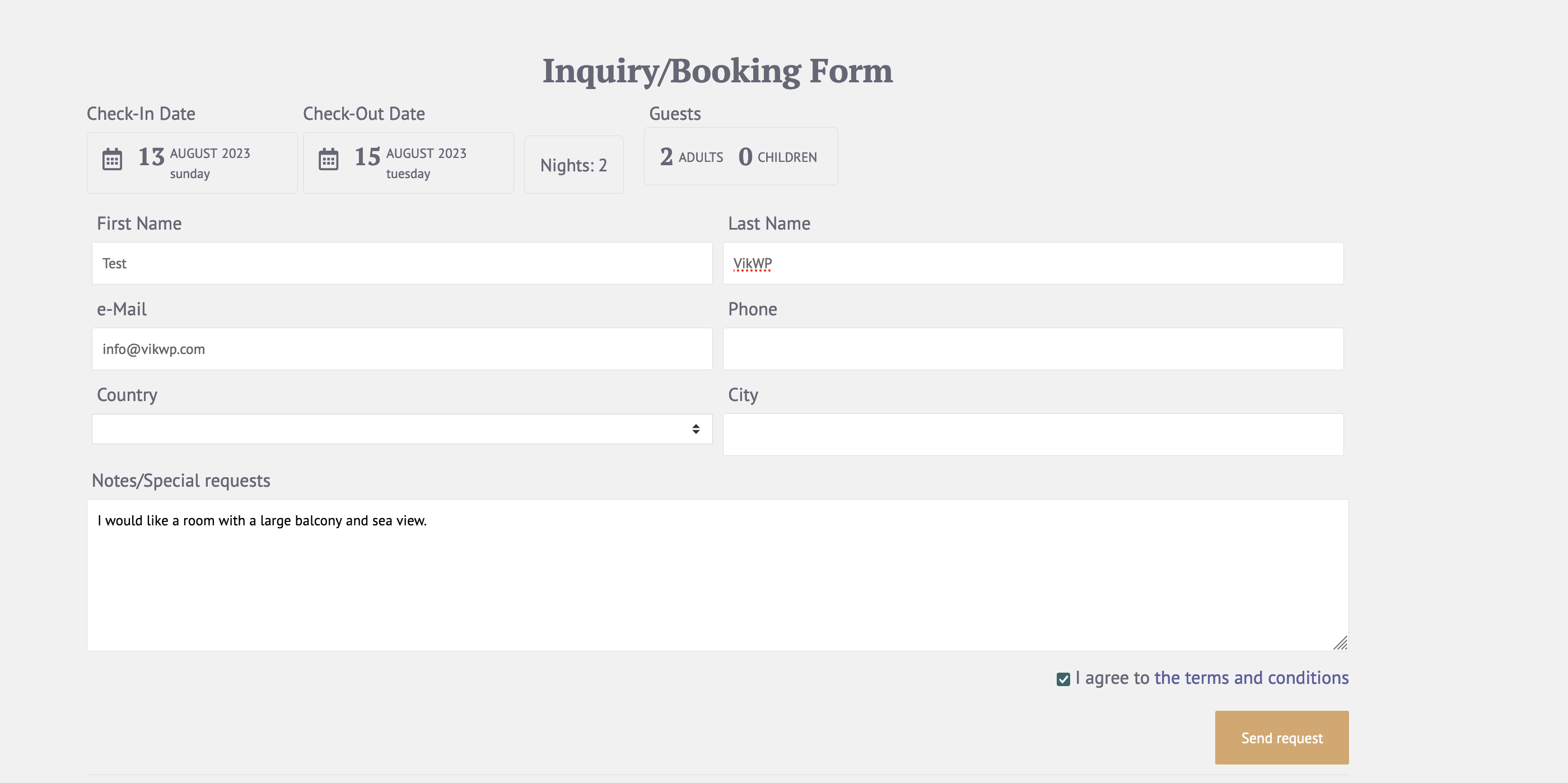Screen dimensions: 1568x783
Task: Click the Last Name label
Action: point(769,223)
